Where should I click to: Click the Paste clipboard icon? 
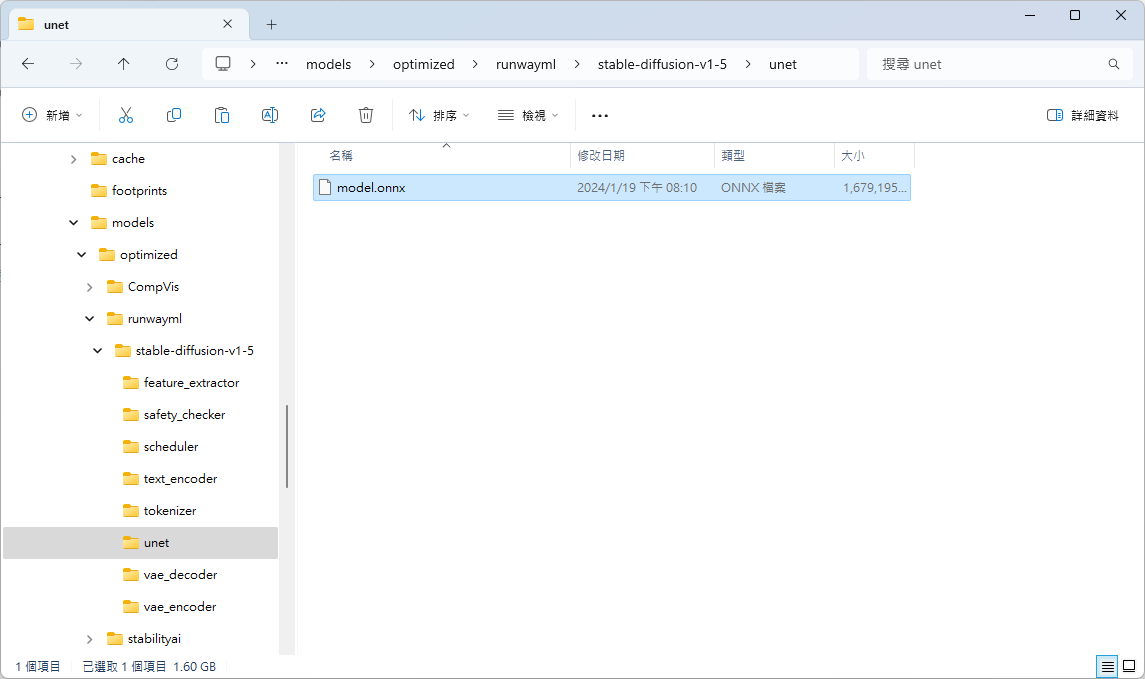pos(221,115)
